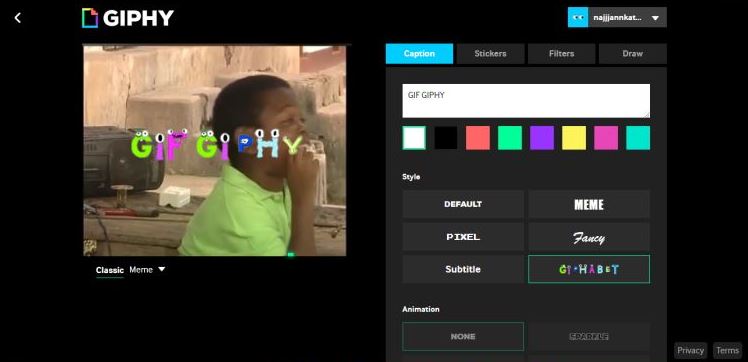748x362 pixels.
Task: Select the Sparkle animation option
Action: (x=589, y=337)
